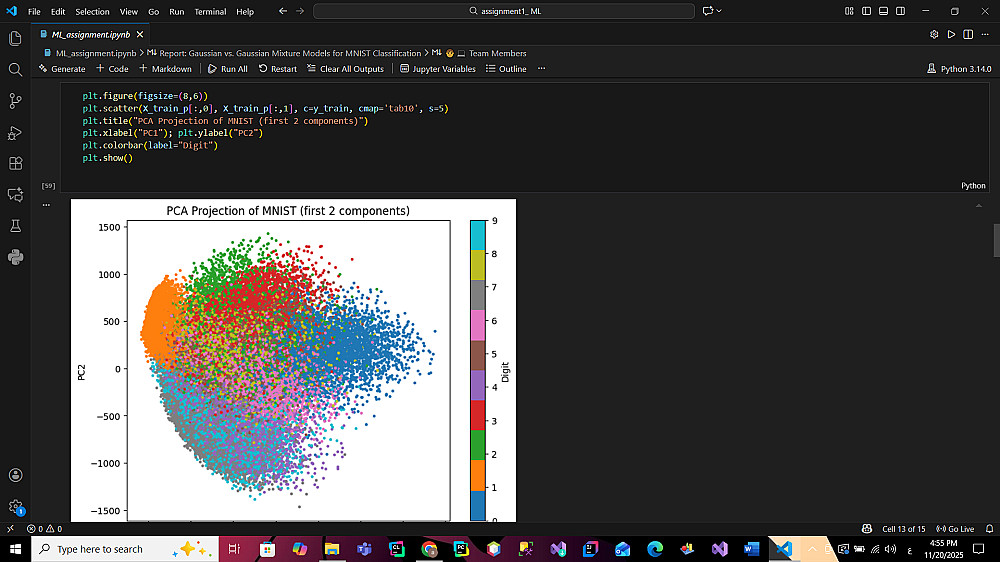Select the Python 3.14.0 kernel picker
Viewport: 1000px width, 562px height.
(959, 69)
